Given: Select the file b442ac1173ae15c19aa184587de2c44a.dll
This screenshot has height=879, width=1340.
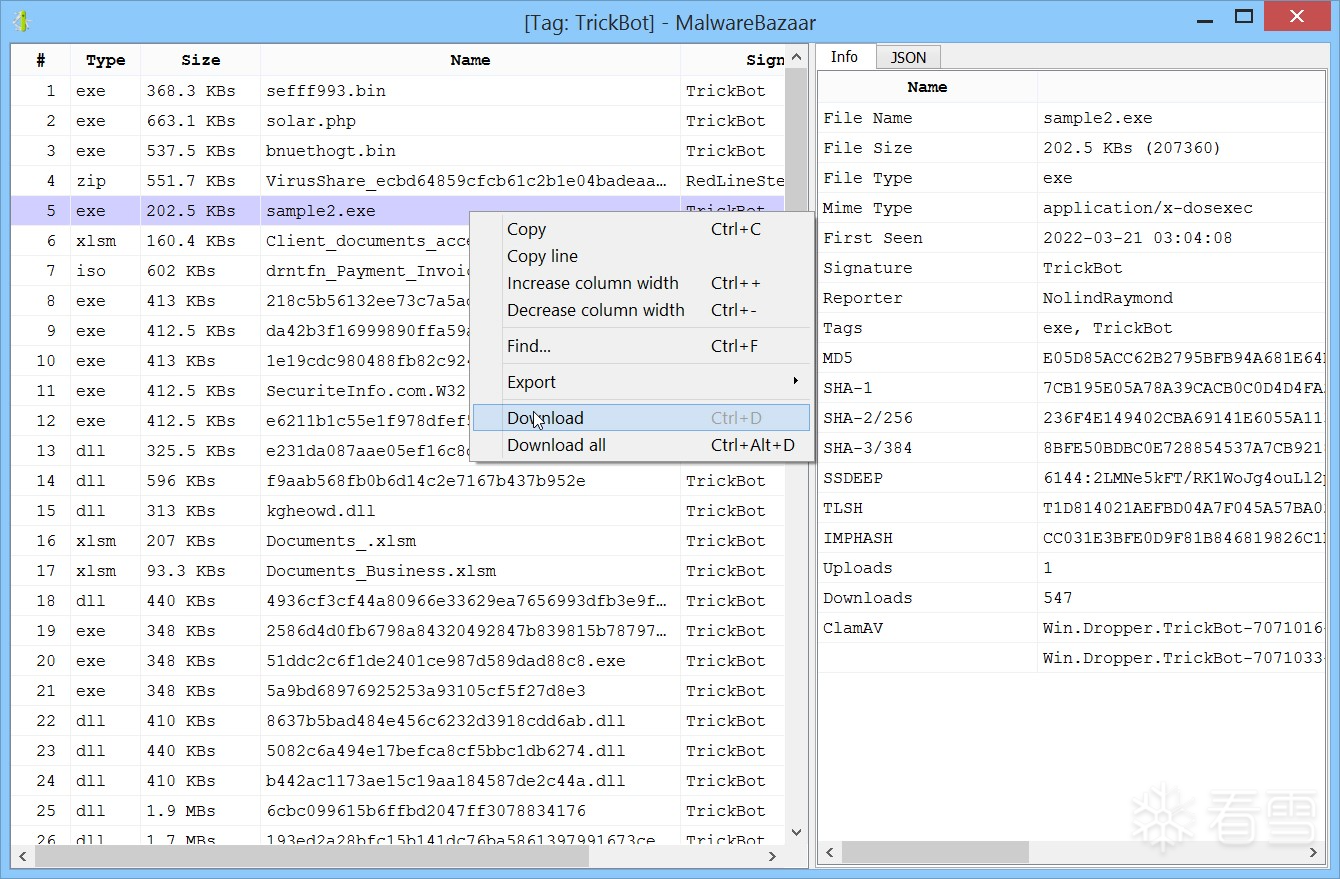Looking at the screenshot, I should click(446, 781).
